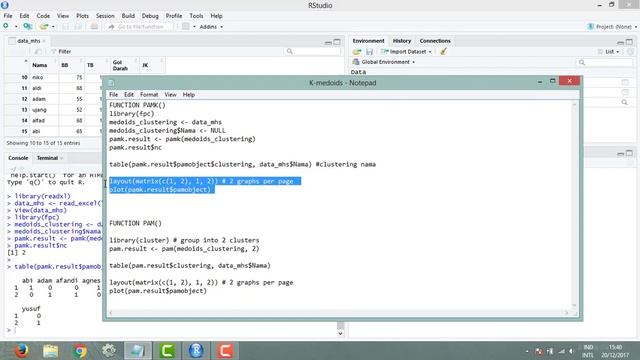The width and height of the screenshot is (640, 360).
Task: Save workspace via the floppy disk icon in Environment
Action: 369,52
